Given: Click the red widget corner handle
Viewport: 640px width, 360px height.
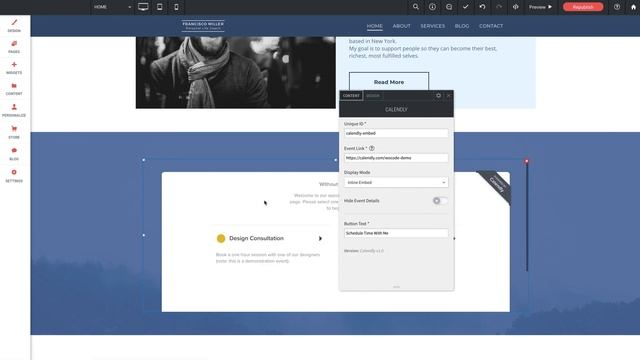Looking at the screenshot, I should coord(527,162).
